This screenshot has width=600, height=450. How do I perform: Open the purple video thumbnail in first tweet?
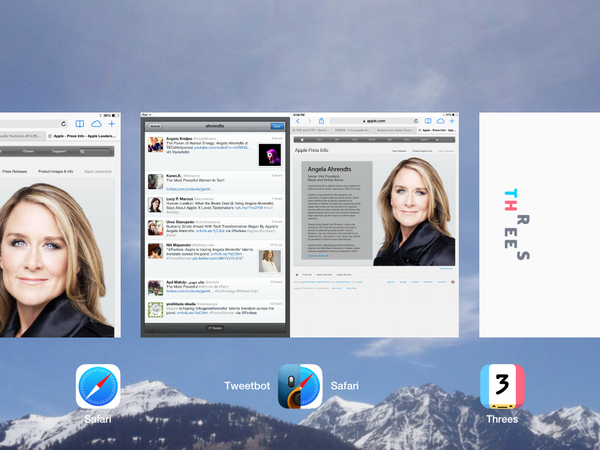tap(269, 155)
